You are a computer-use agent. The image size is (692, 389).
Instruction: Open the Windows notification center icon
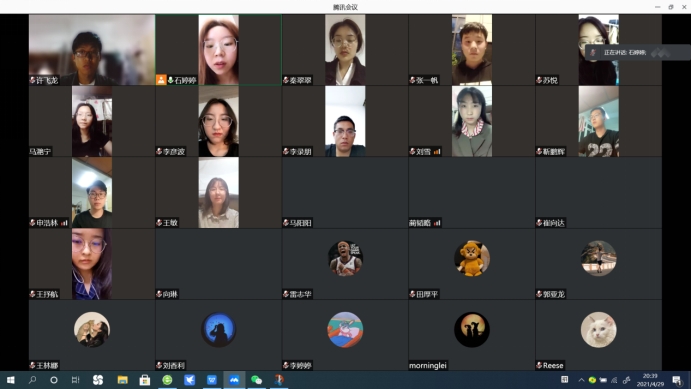[x=677, y=380]
